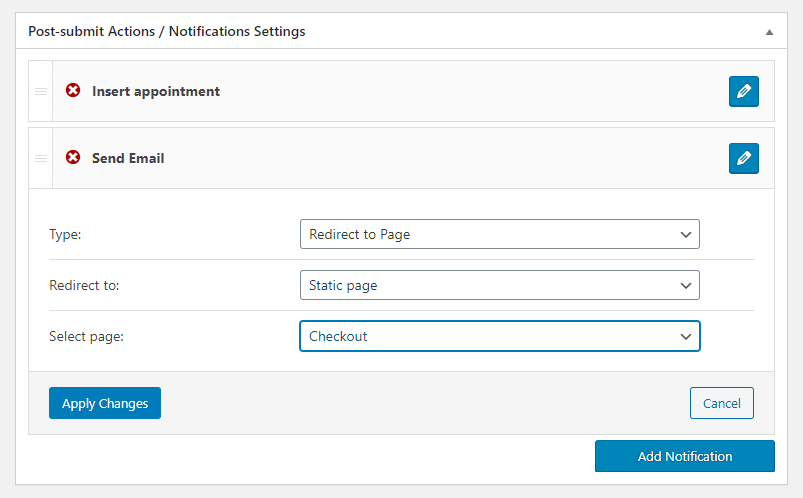Image resolution: width=803 pixels, height=498 pixels.
Task: Click the Type dropdown chevron arrow
Action: 686,235
